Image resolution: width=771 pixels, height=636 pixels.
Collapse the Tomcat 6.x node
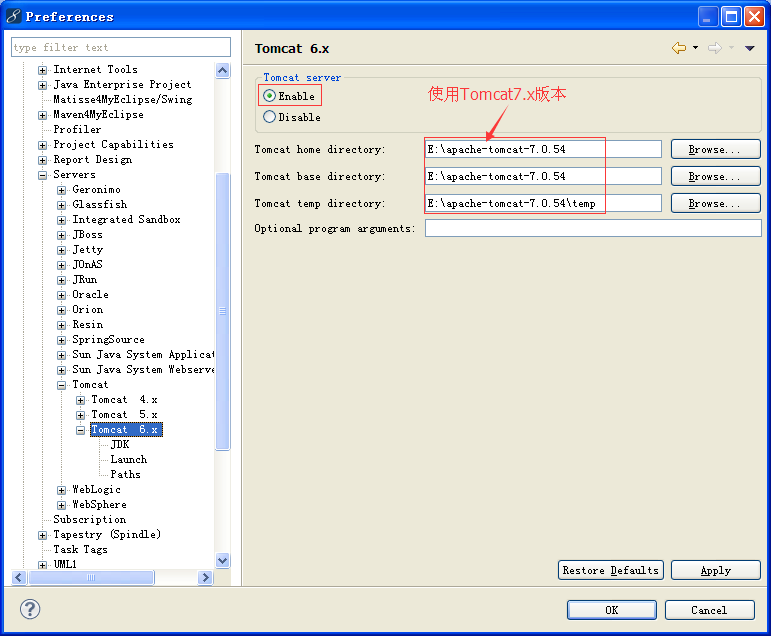81,430
